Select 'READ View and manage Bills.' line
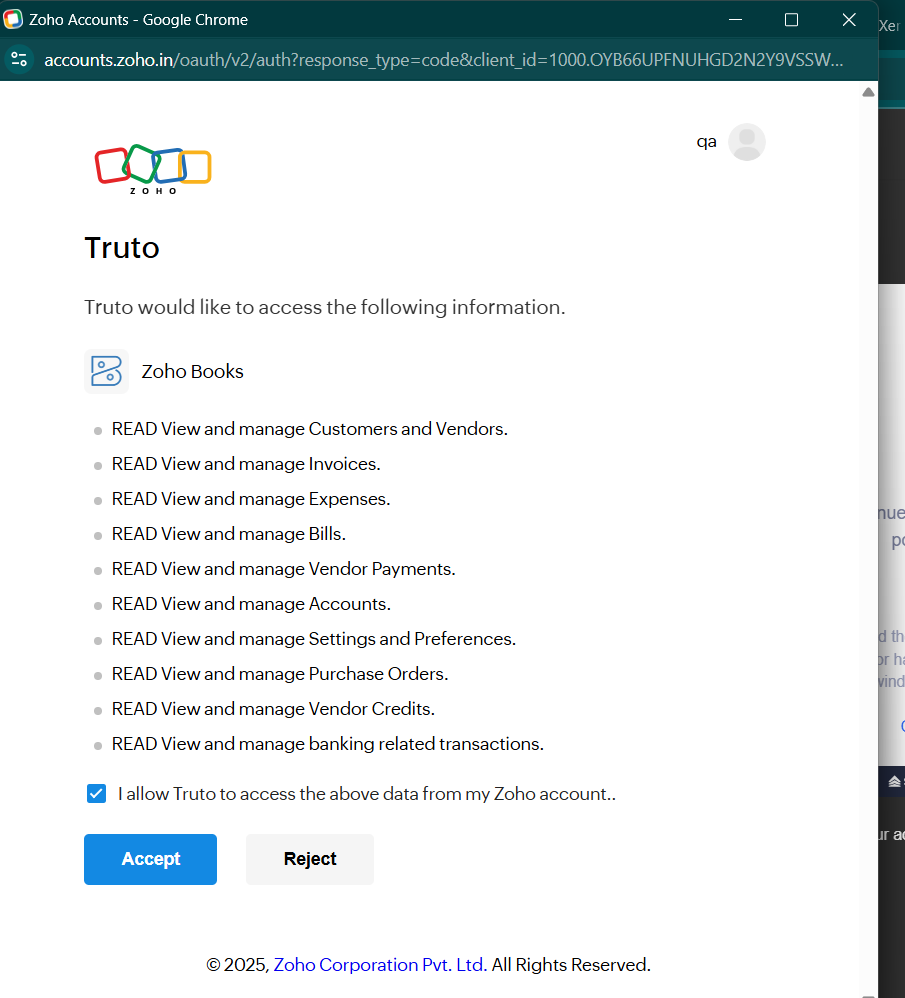Image resolution: width=905 pixels, height=998 pixels. tap(228, 534)
